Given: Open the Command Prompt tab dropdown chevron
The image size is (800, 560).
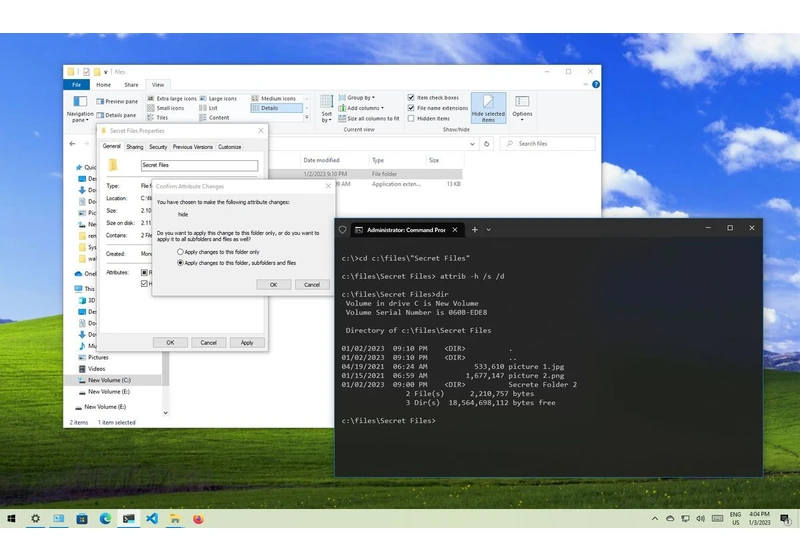Looking at the screenshot, I should [x=489, y=230].
